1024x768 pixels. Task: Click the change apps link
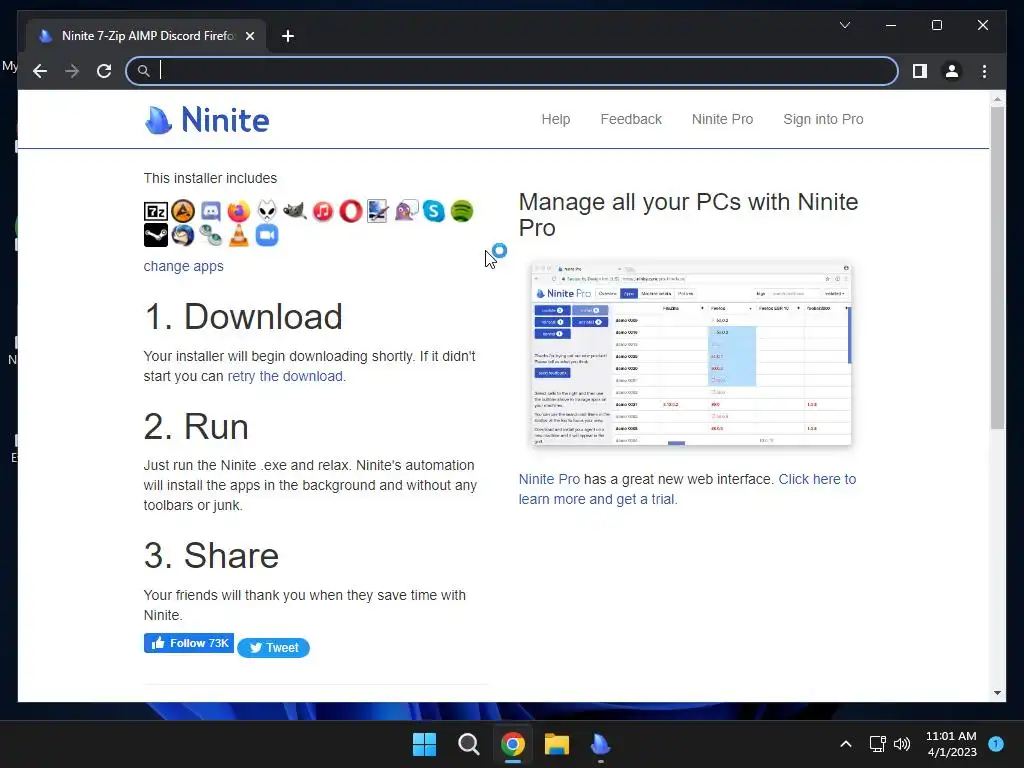tap(184, 266)
